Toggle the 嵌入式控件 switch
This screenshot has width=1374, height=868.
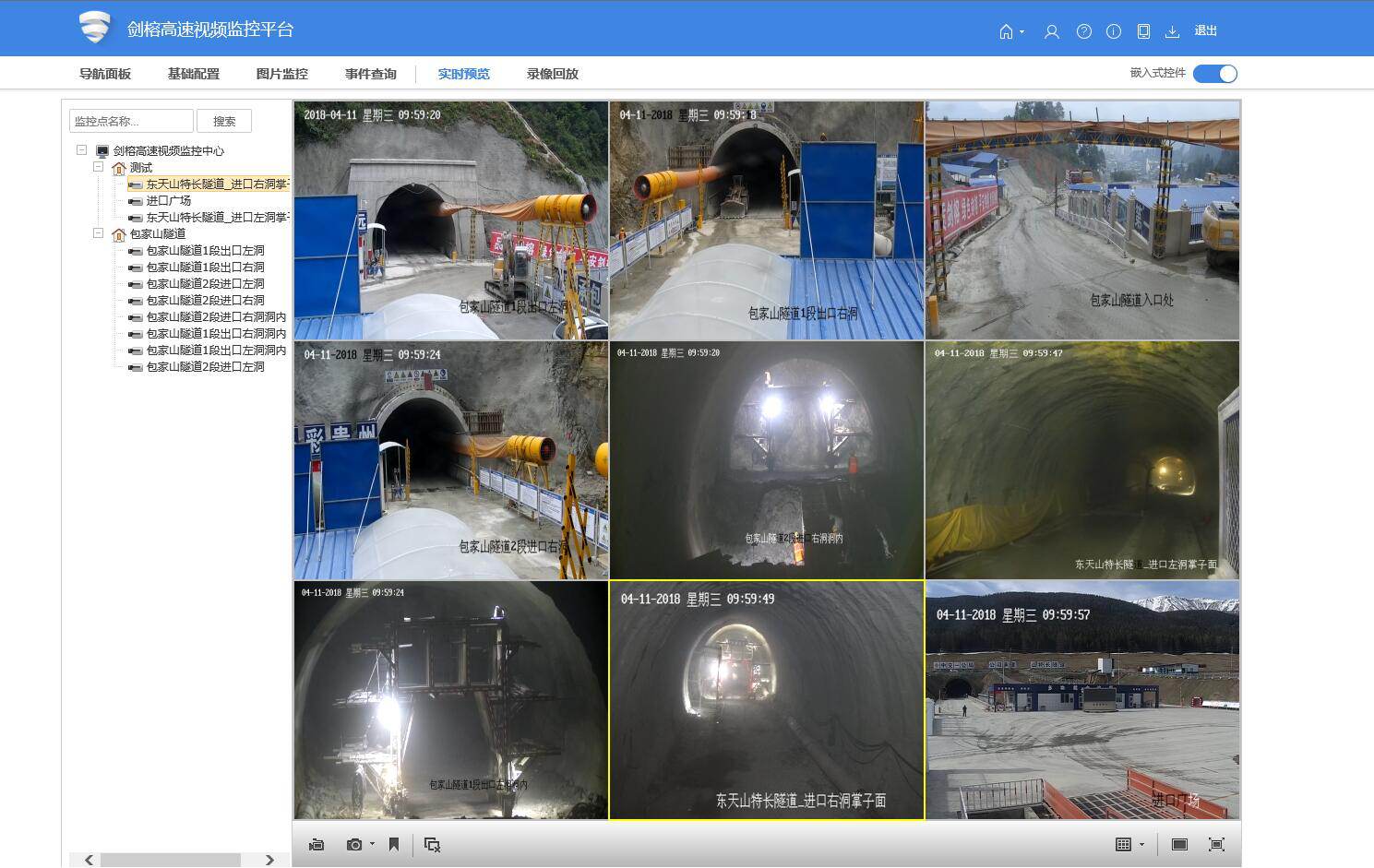1214,74
